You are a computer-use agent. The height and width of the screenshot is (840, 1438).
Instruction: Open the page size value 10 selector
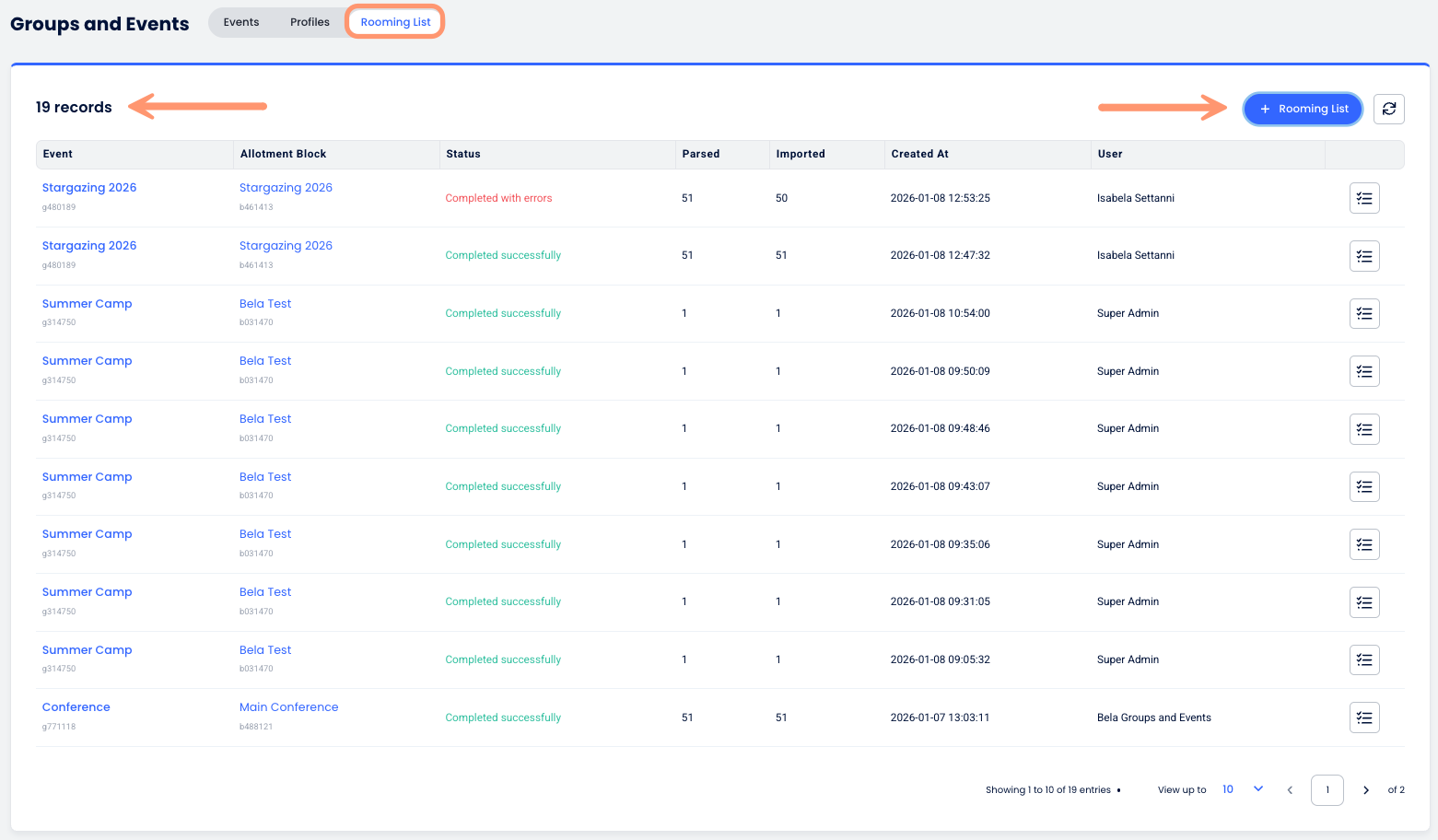(1228, 789)
